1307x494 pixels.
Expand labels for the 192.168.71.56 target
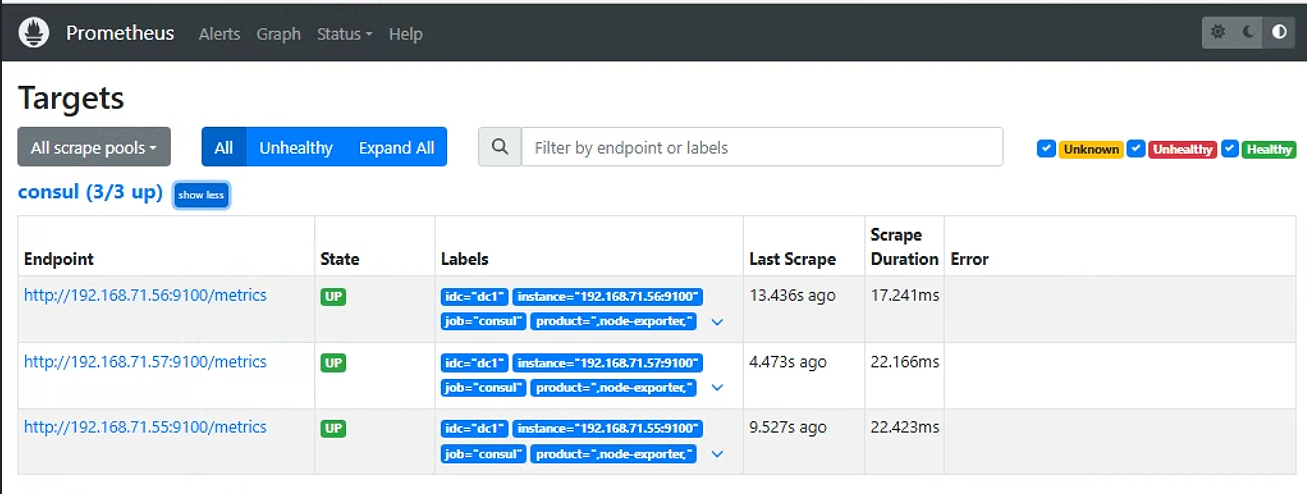click(x=717, y=322)
